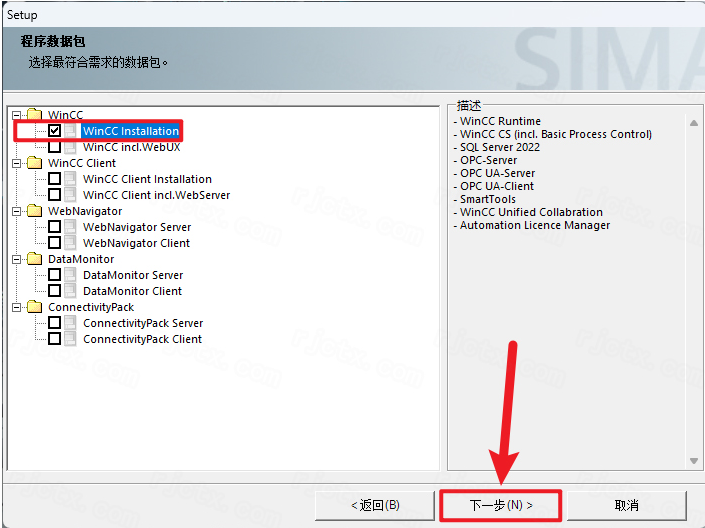Cancel setup with the 取消 button
705x528 pixels.
[x=626, y=505]
